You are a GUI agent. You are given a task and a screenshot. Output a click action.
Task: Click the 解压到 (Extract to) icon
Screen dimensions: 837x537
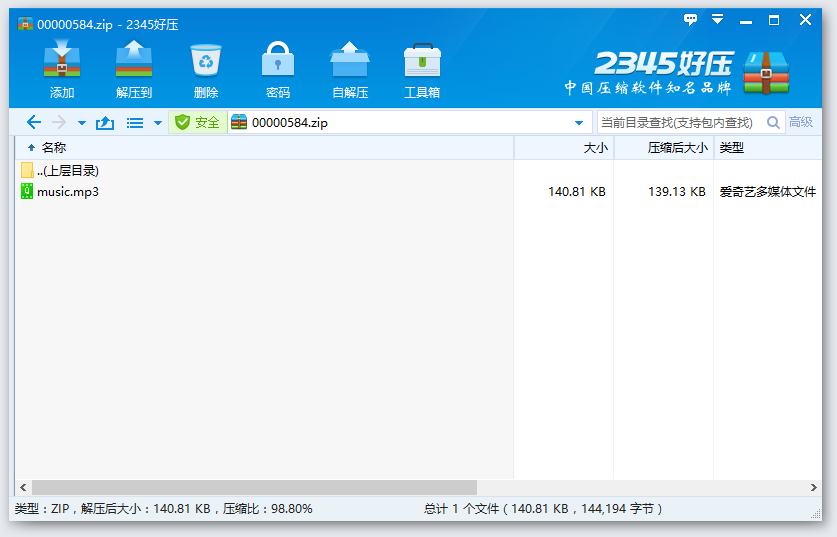(x=134, y=68)
